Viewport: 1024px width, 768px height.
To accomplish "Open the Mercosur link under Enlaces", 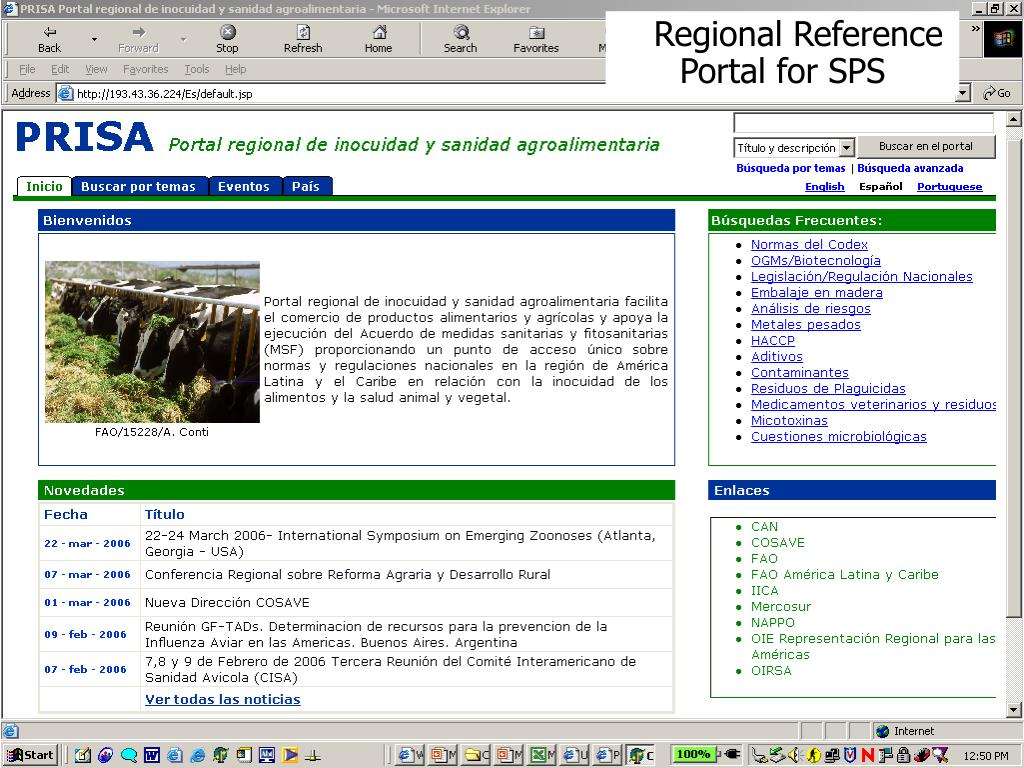I will [x=781, y=607].
